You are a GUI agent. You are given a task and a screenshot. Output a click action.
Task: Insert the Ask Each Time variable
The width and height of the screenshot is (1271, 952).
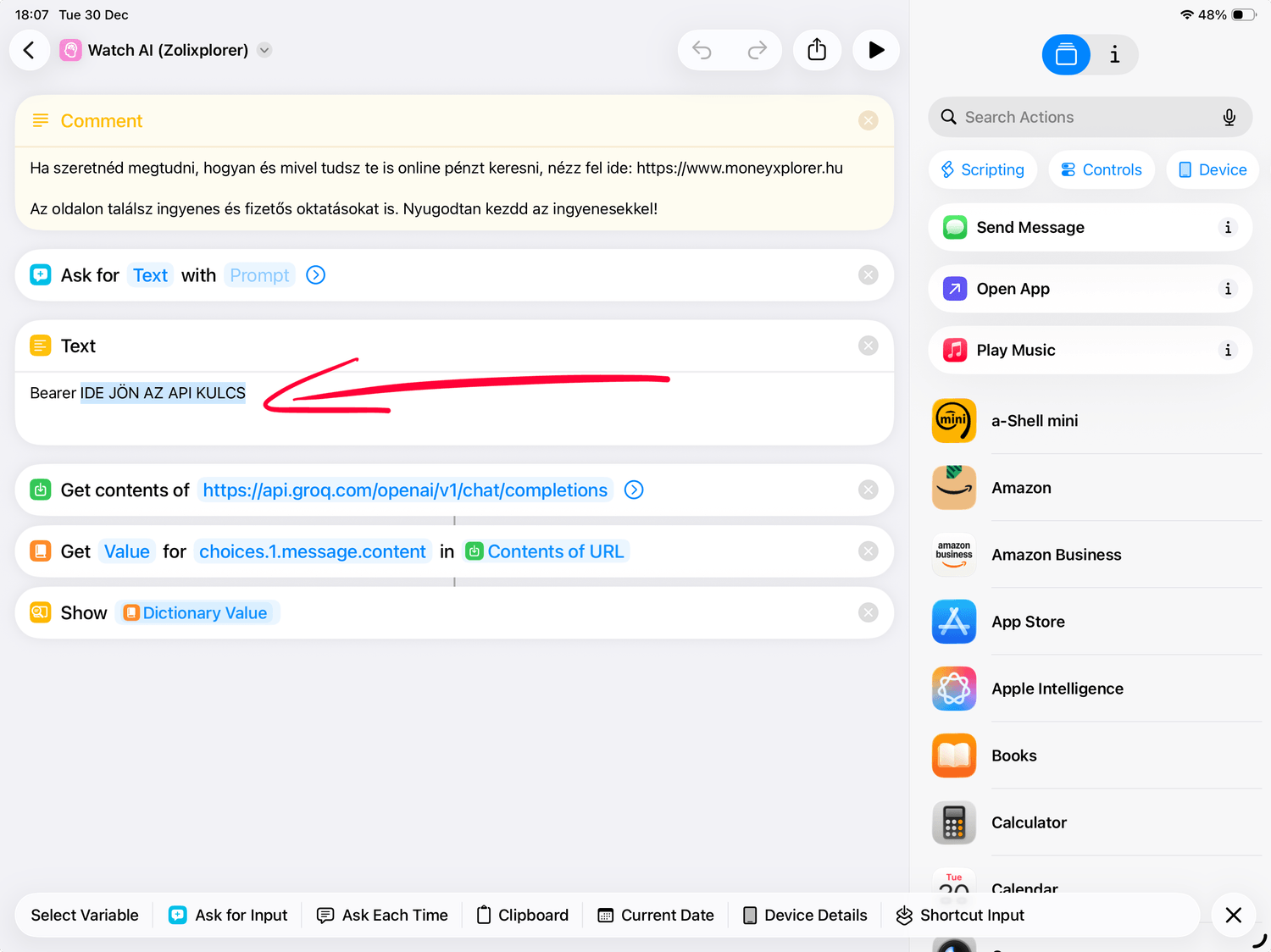tap(382, 915)
